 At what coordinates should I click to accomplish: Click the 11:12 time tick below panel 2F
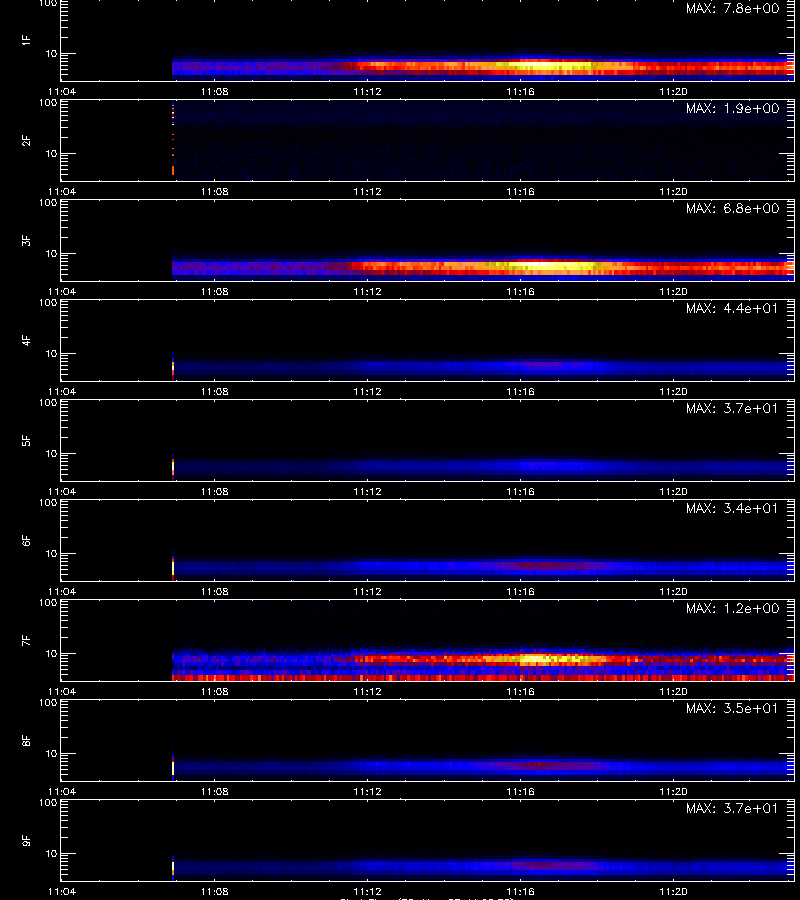[x=367, y=192]
